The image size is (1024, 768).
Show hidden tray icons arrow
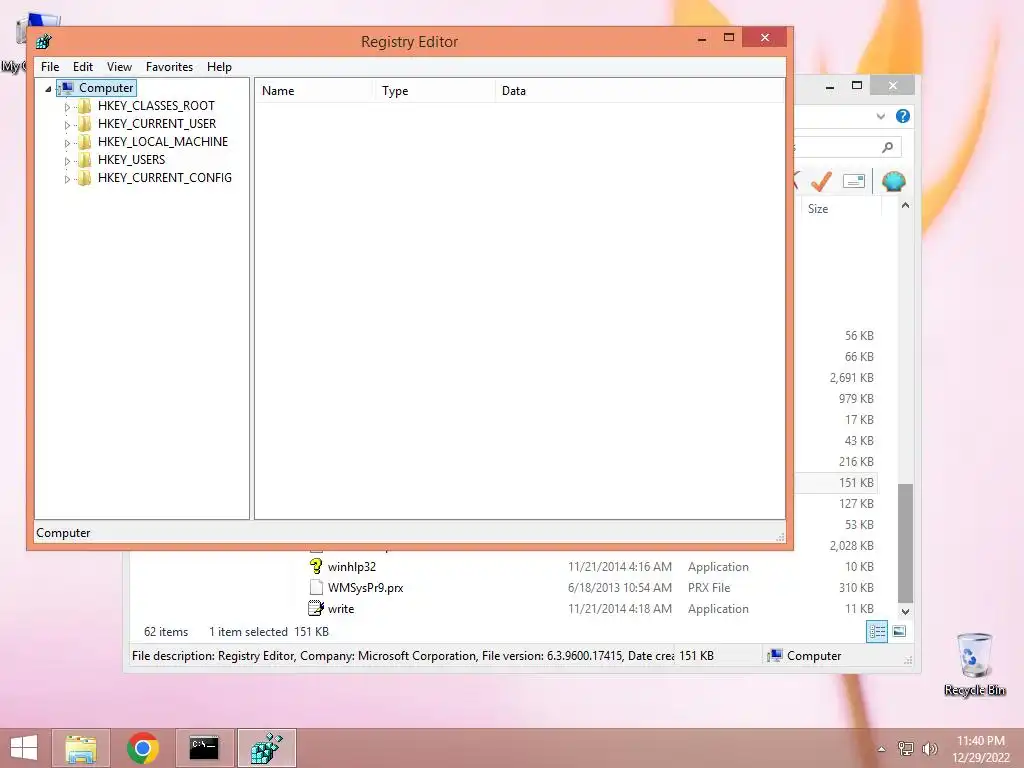[882, 749]
